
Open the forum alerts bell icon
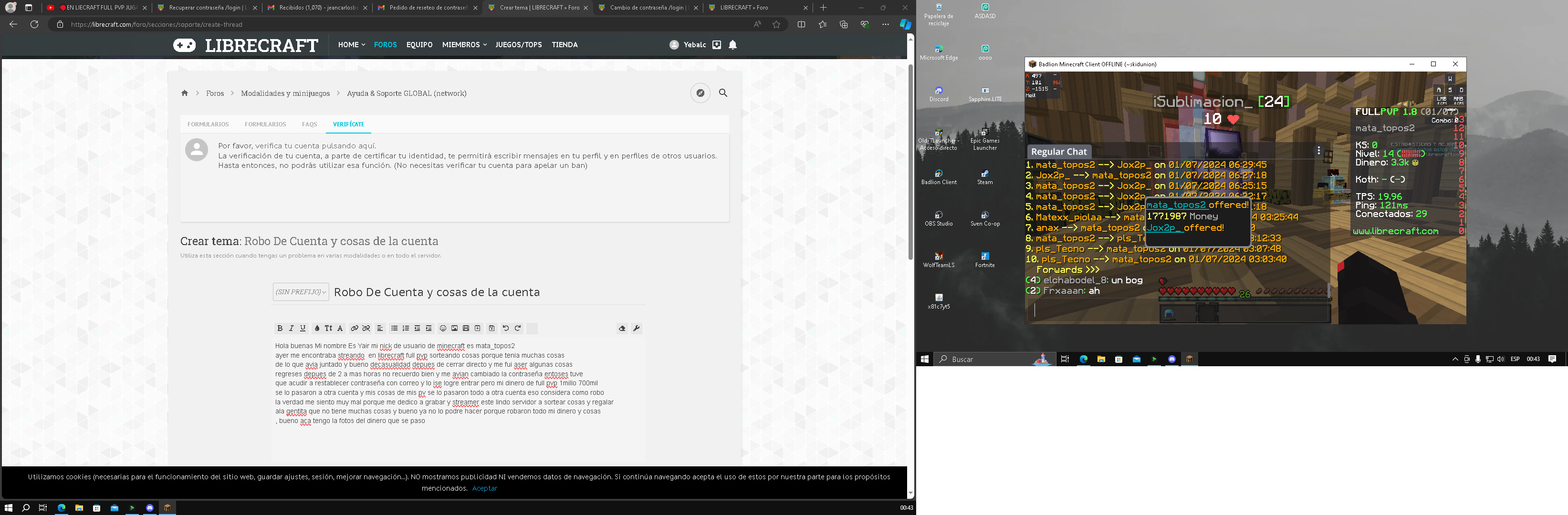[x=733, y=45]
